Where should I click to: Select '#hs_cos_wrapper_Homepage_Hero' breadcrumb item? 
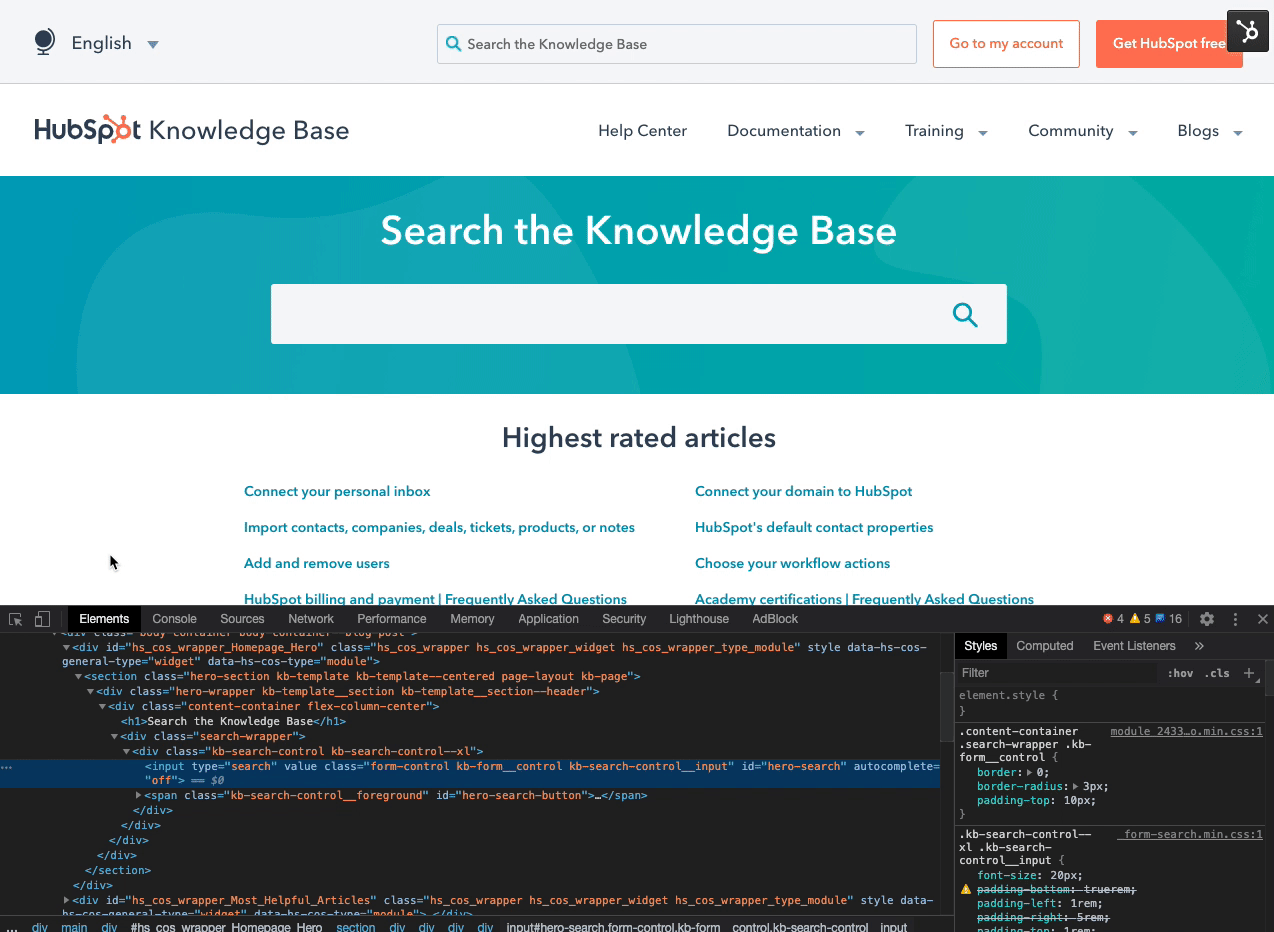click(x=226, y=927)
